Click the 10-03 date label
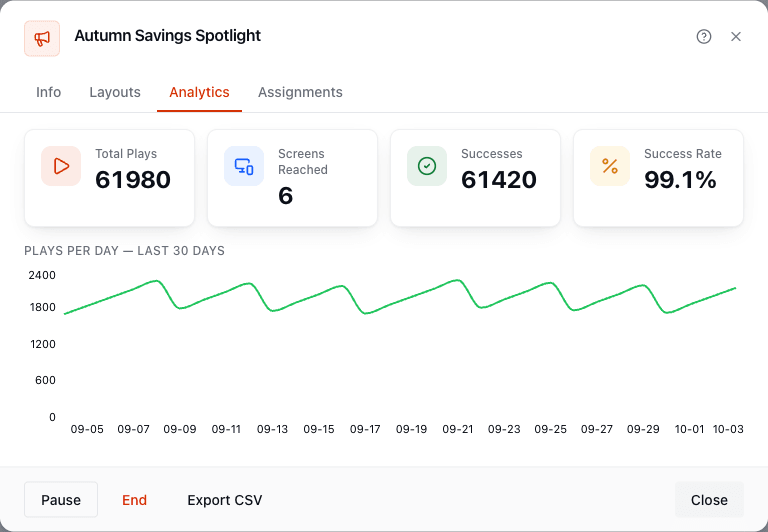This screenshot has width=768, height=532. click(728, 430)
